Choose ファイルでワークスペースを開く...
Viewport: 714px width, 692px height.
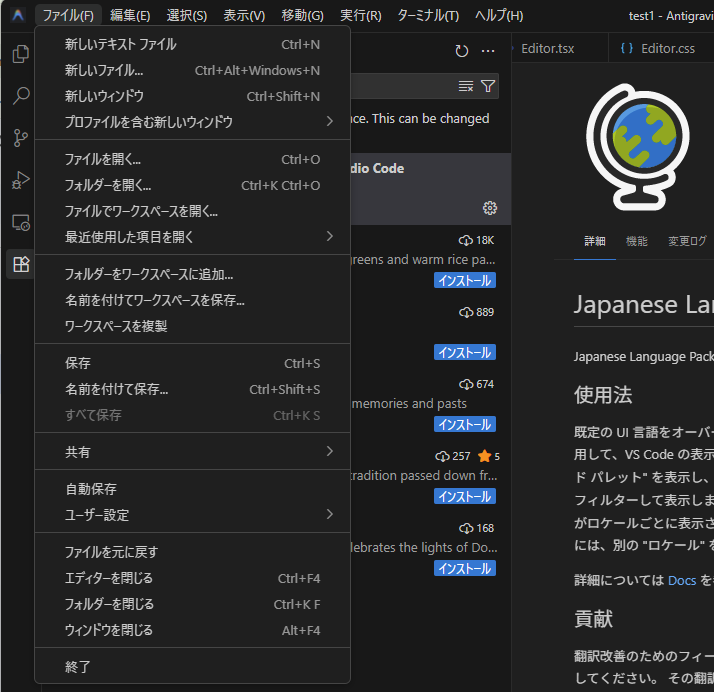pos(192,211)
